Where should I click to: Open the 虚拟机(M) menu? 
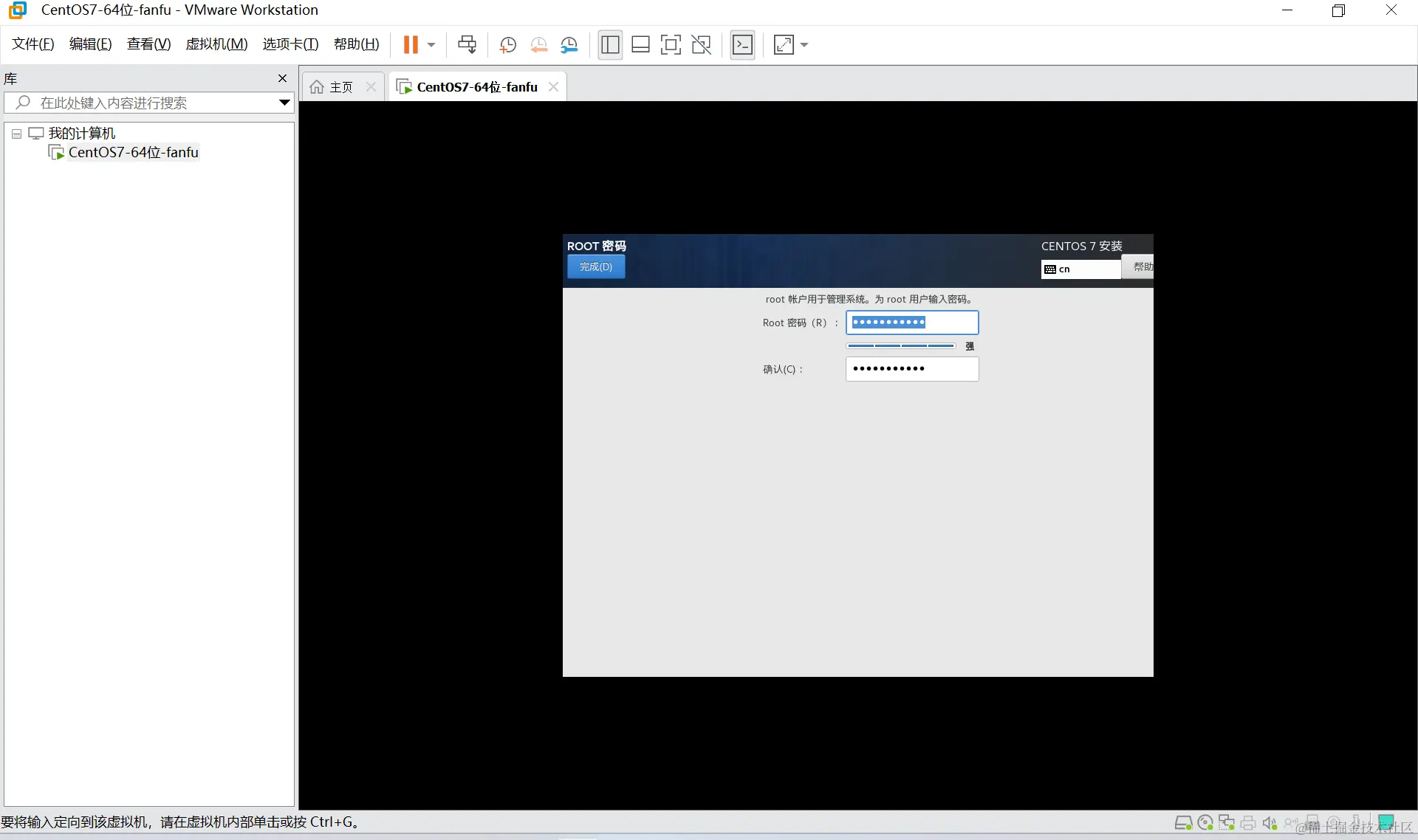point(216,44)
